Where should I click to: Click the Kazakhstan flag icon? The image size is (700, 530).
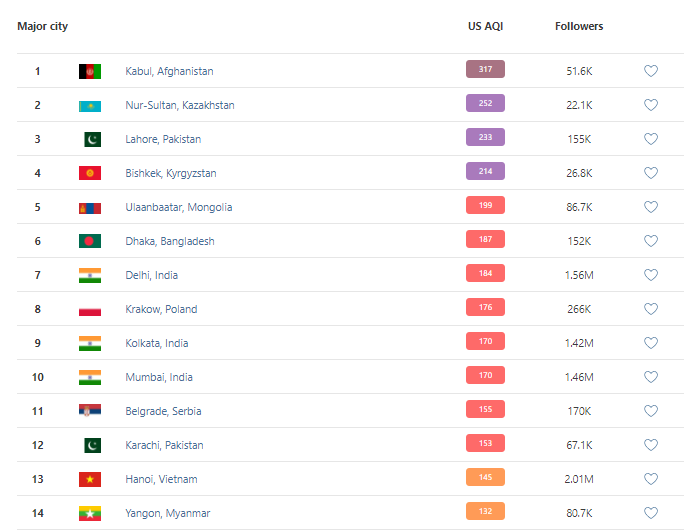click(x=90, y=105)
